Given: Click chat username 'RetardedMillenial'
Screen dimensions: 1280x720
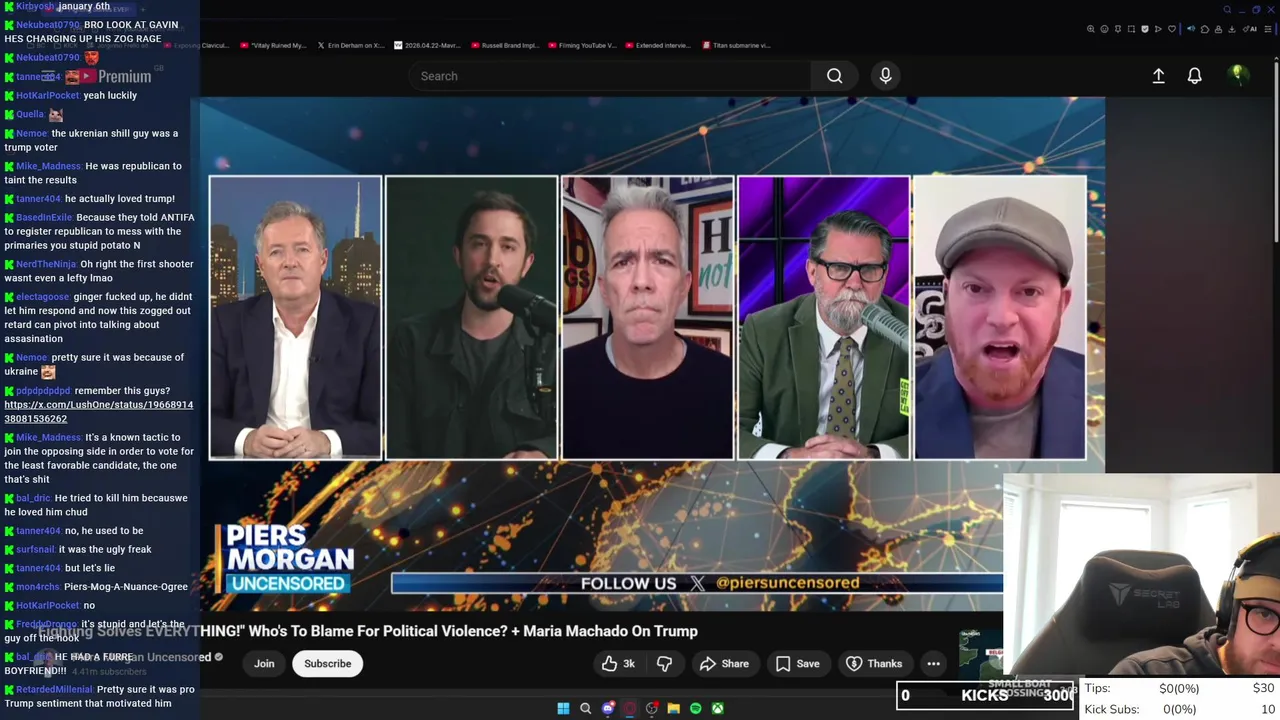Looking at the screenshot, I should tap(54, 689).
